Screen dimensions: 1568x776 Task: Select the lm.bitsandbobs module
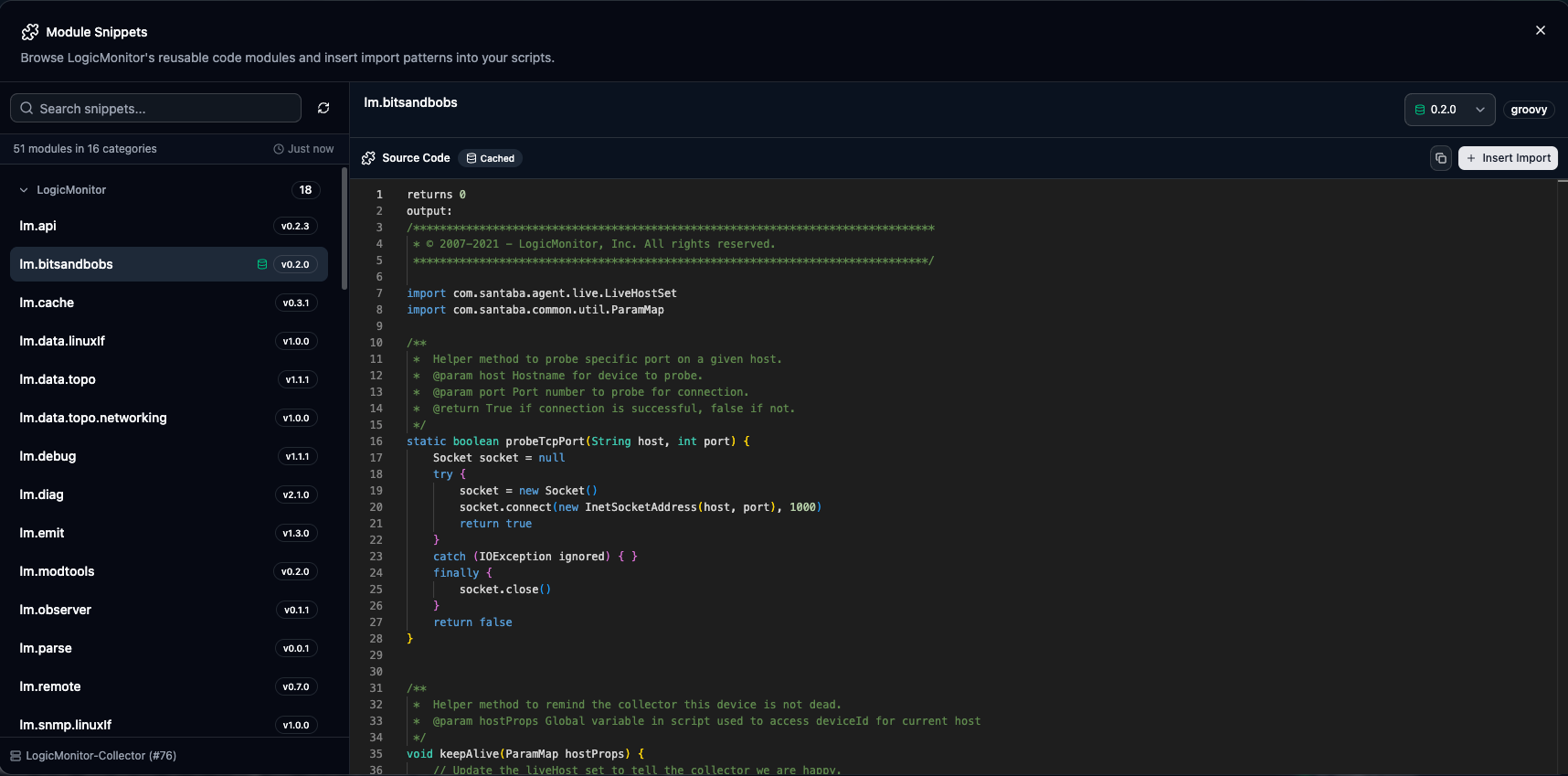tap(169, 264)
